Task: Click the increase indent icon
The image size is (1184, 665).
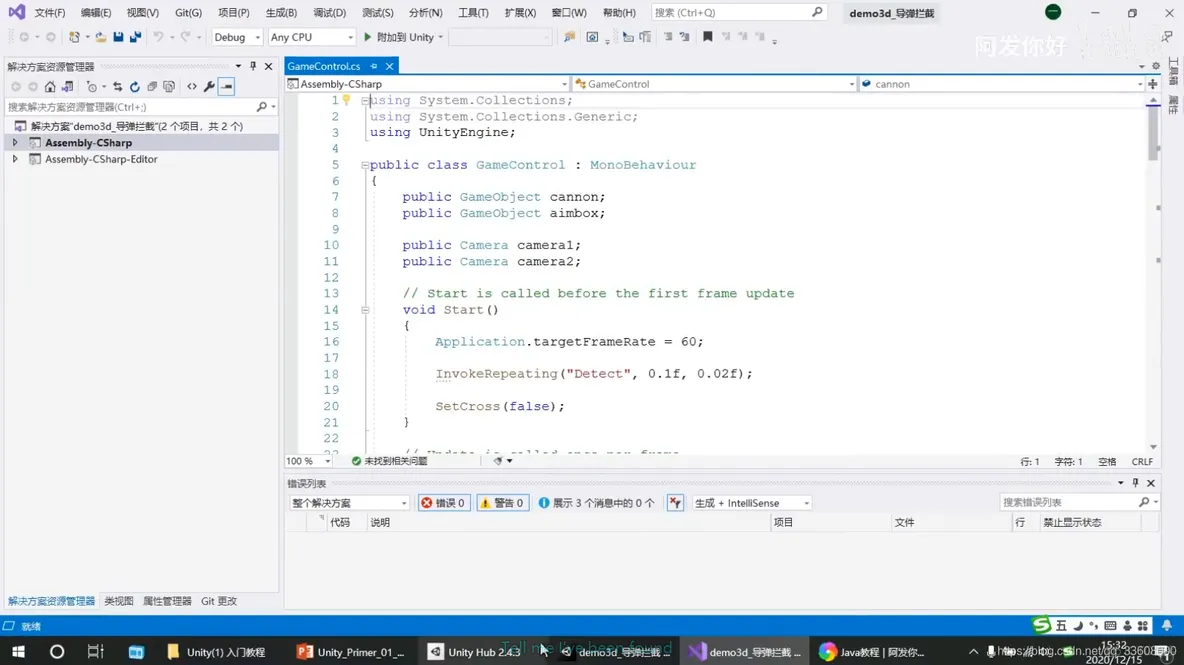Action: 685,37
